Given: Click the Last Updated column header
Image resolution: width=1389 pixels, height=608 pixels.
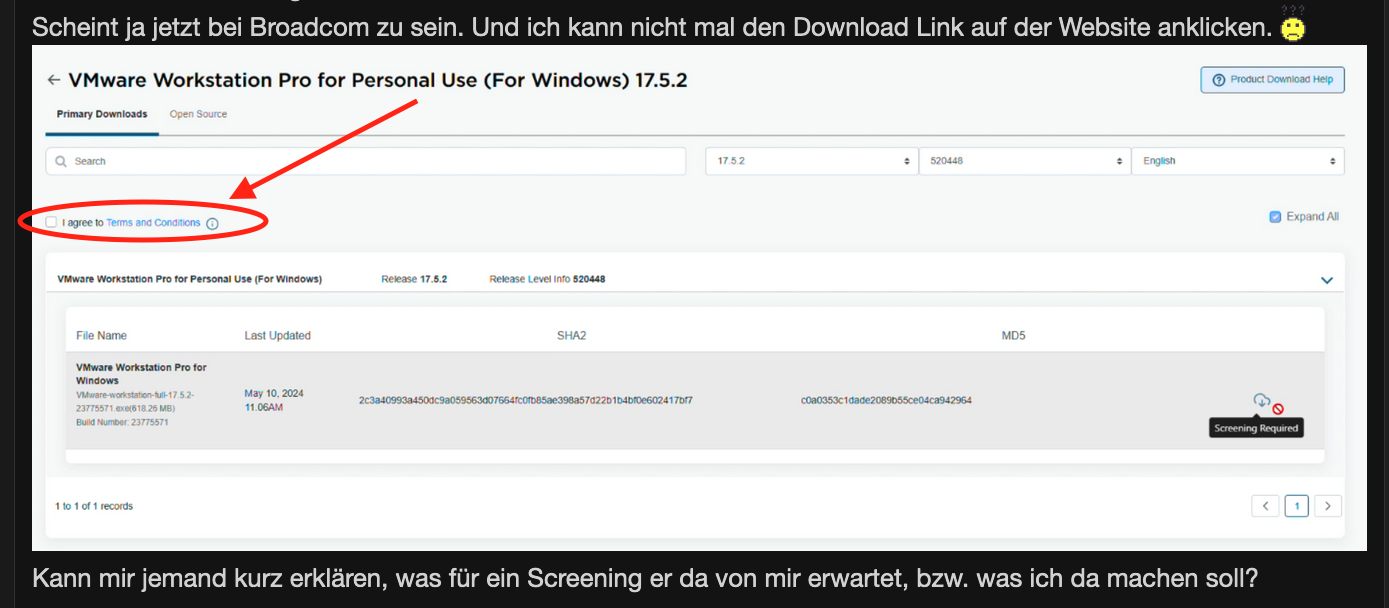Looking at the screenshot, I should click(x=277, y=336).
